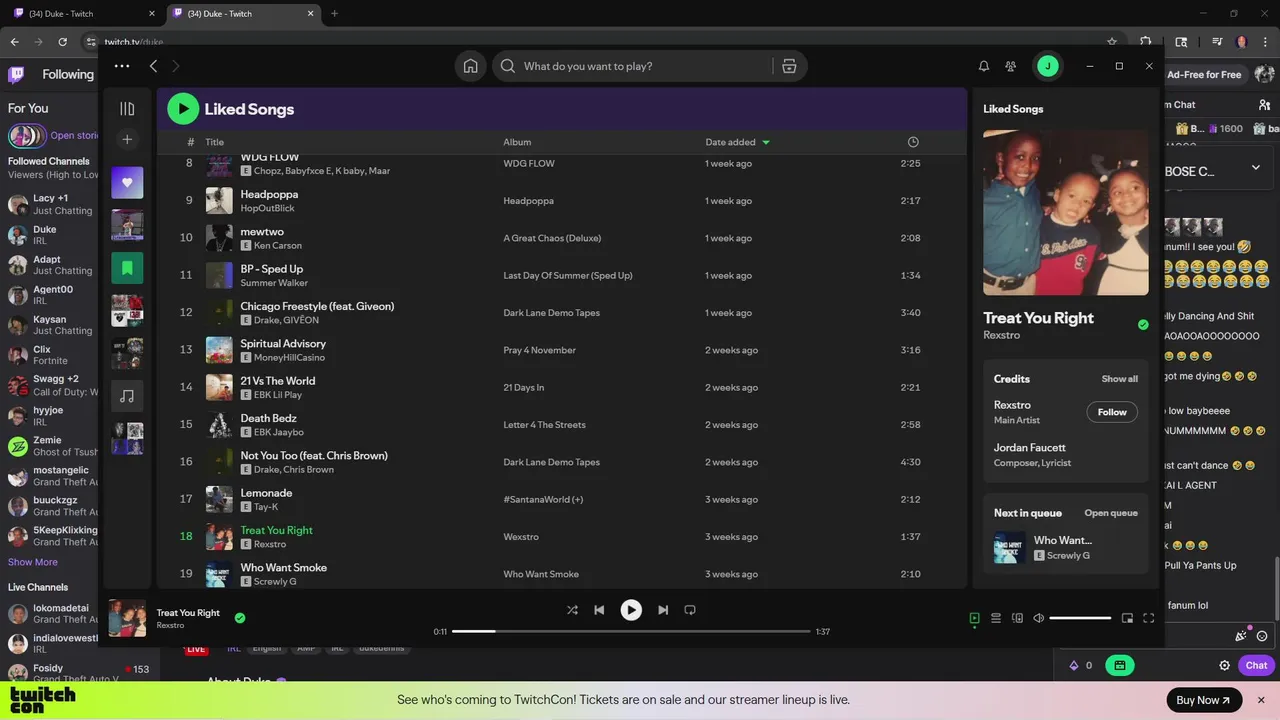The width and height of the screenshot is (1280, 720).
Task: Open Twitch emote picker smiley
Action: pos(1262,636)
